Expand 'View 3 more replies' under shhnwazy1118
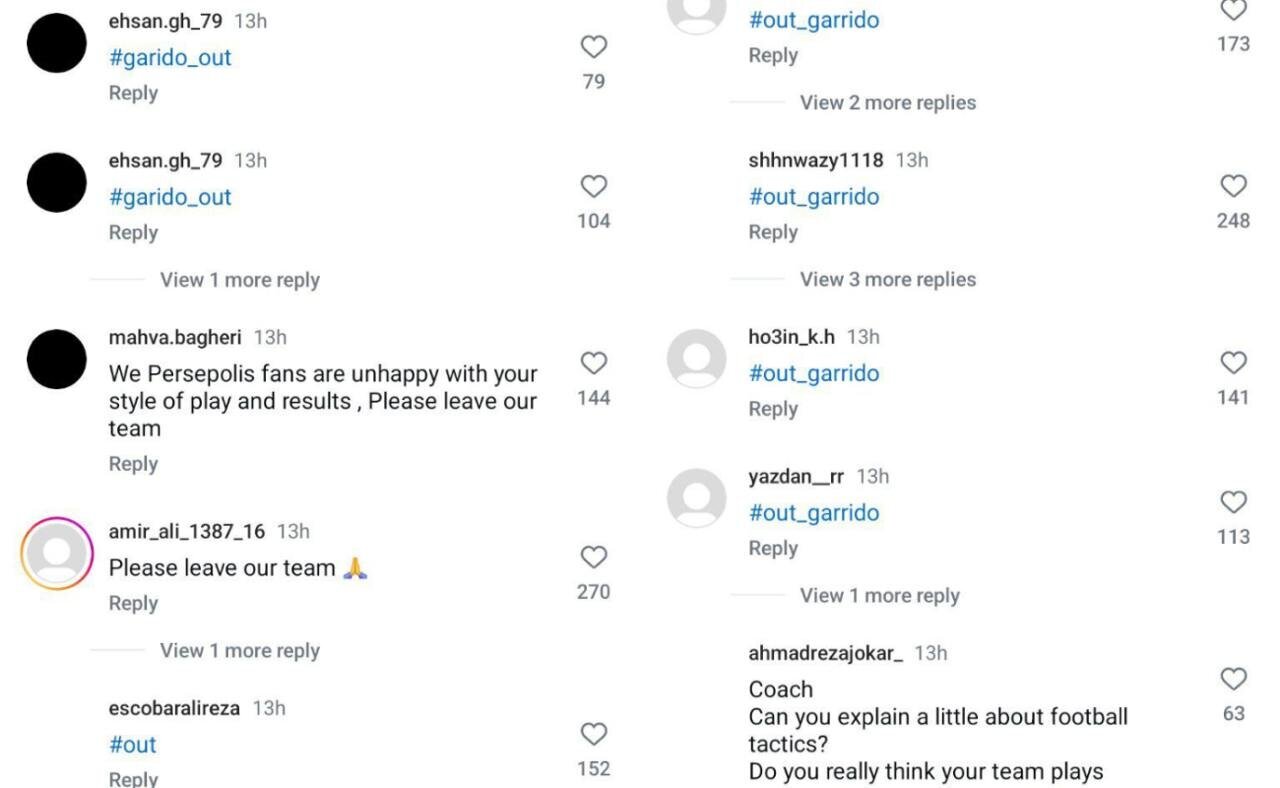Image resolution: width=1280 pixels, height=788 pixels. point(887,280)
